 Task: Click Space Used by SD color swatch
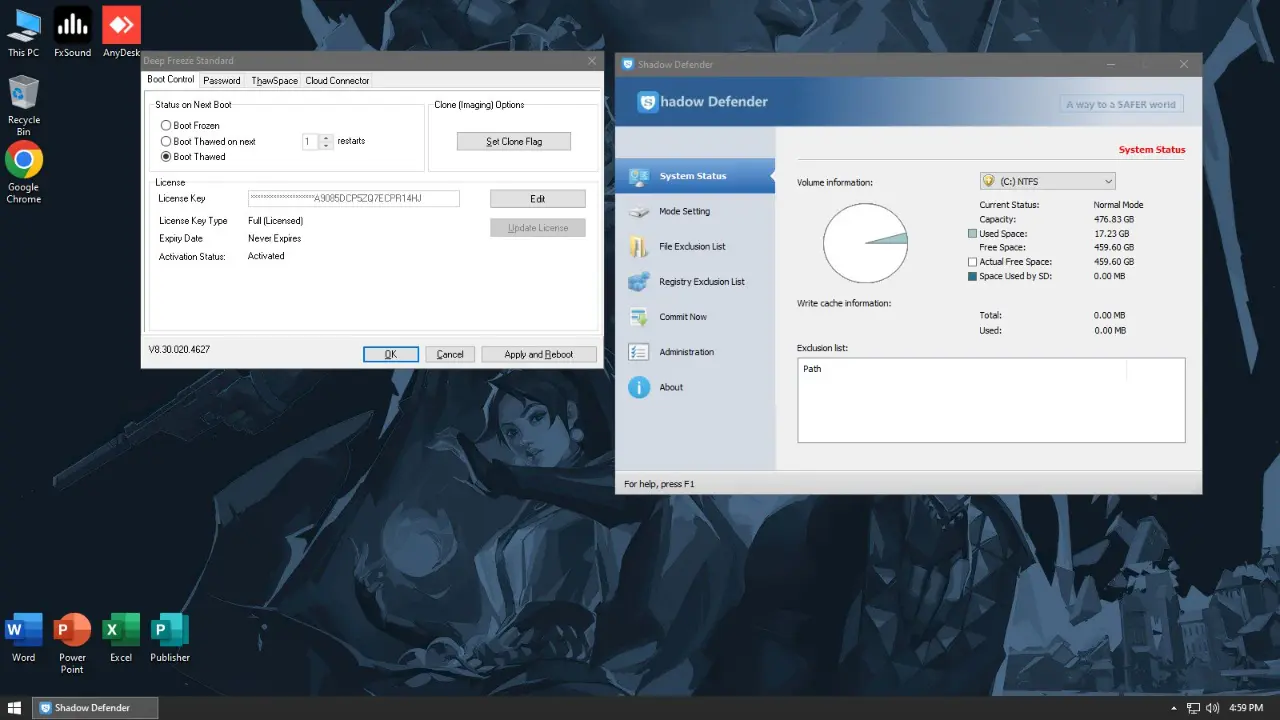[973, 276]
